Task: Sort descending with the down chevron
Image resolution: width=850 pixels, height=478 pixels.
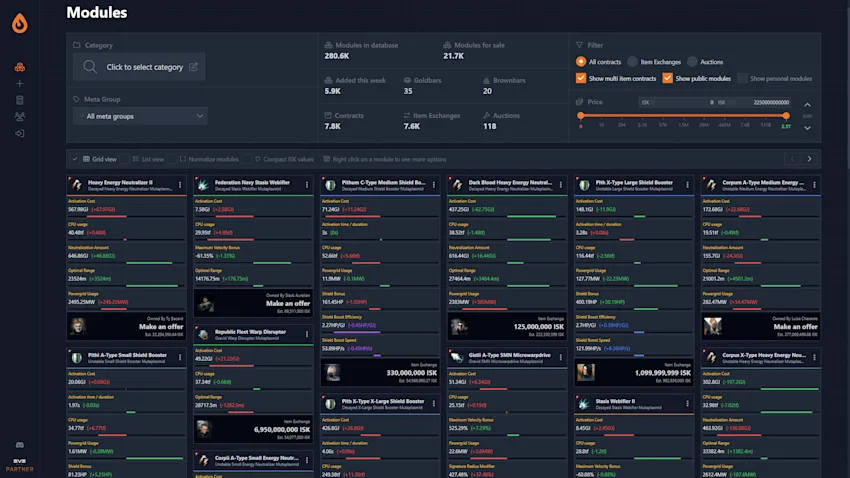Action: [807, 128]
